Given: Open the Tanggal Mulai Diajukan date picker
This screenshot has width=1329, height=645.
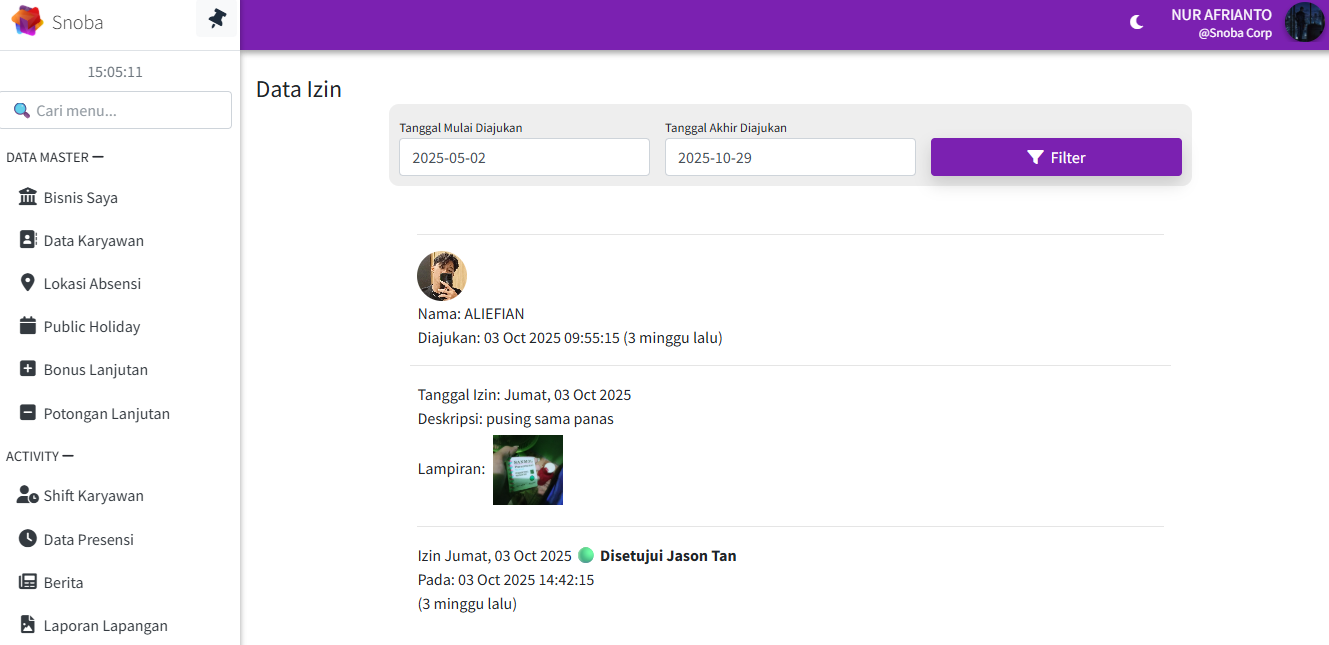Looking at the screenshot, I should click(524, 157).
